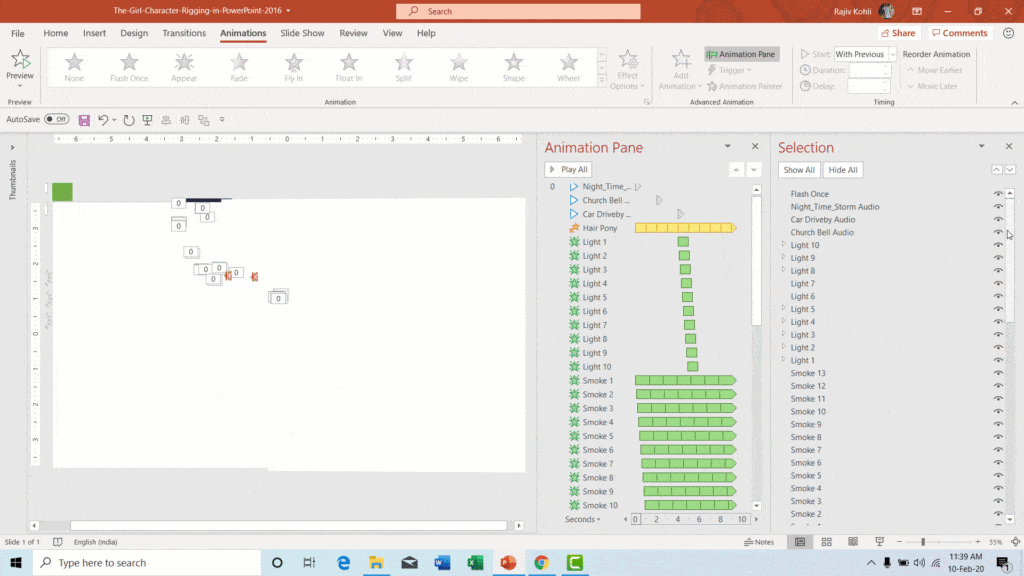Collapse the Animation Pane options chevron
This screenshot has height=576, width=1024.
pos(727,146)
